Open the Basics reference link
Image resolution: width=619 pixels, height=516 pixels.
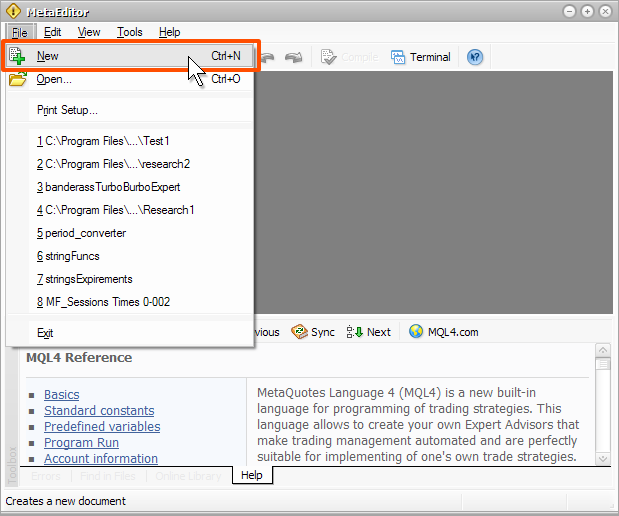tap(62, 395)
